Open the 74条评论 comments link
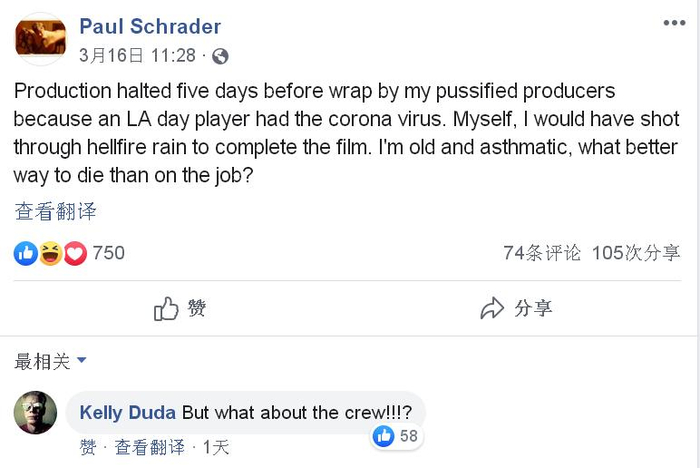 pos(541,253)
